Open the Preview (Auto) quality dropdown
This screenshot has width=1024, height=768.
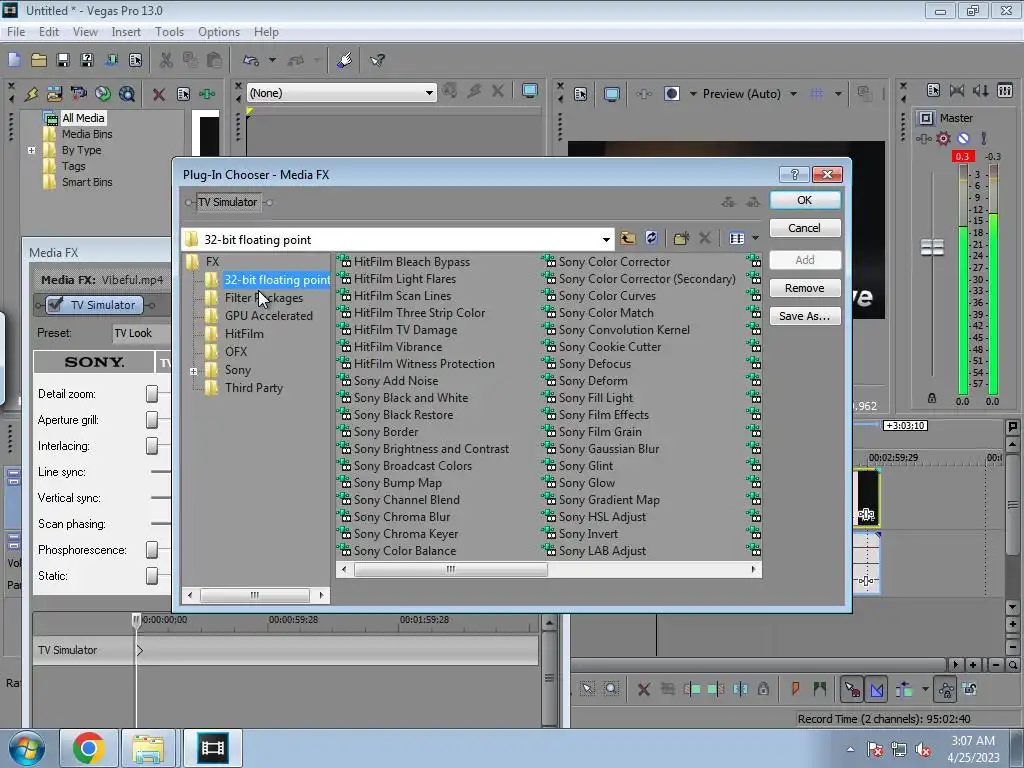pos(793,93)
